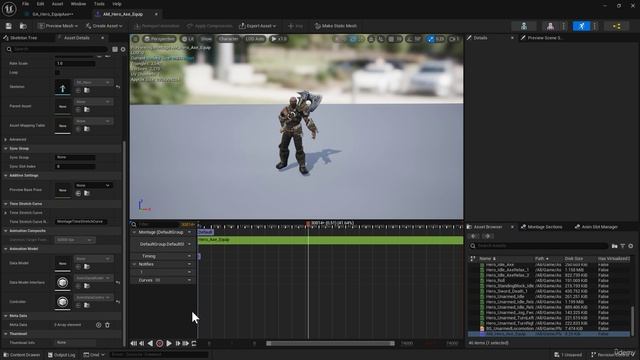
Task: Click the viewport Show button
Action: 207,39
